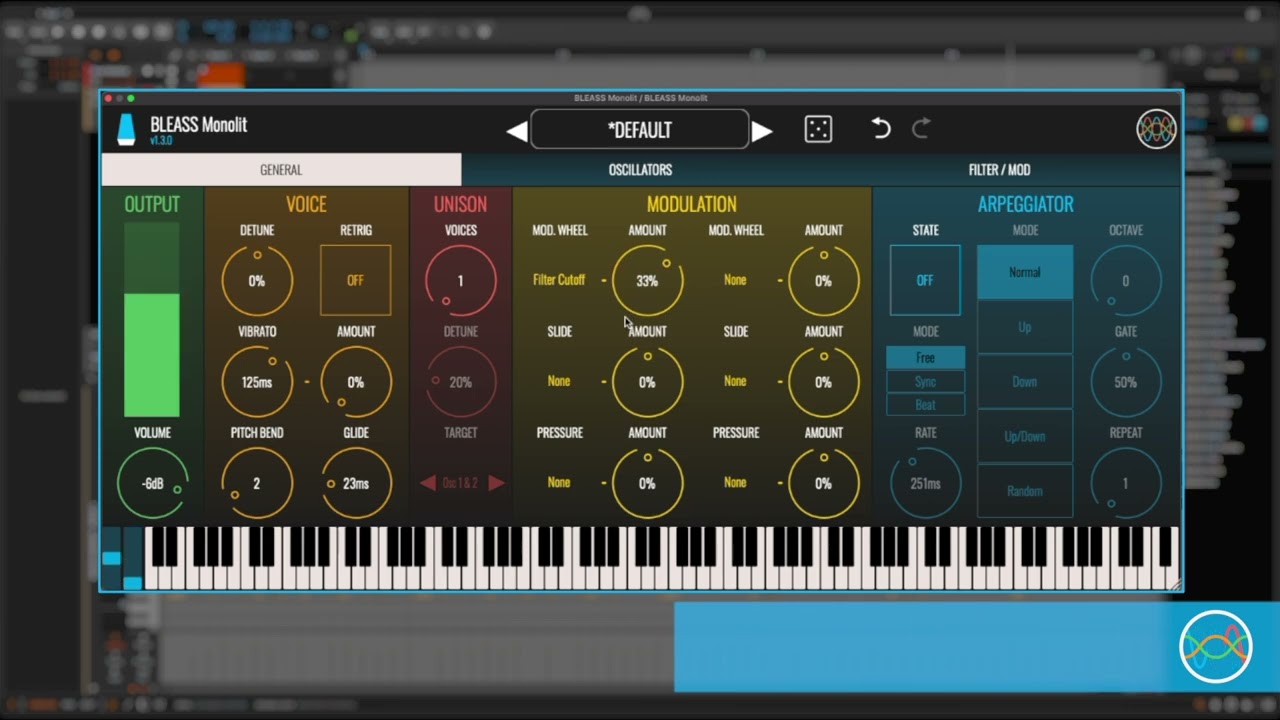Screen dimensions: 1280x720
Task: Click the arpeggiator REPEAT knob
Action: click(1125, 483)
